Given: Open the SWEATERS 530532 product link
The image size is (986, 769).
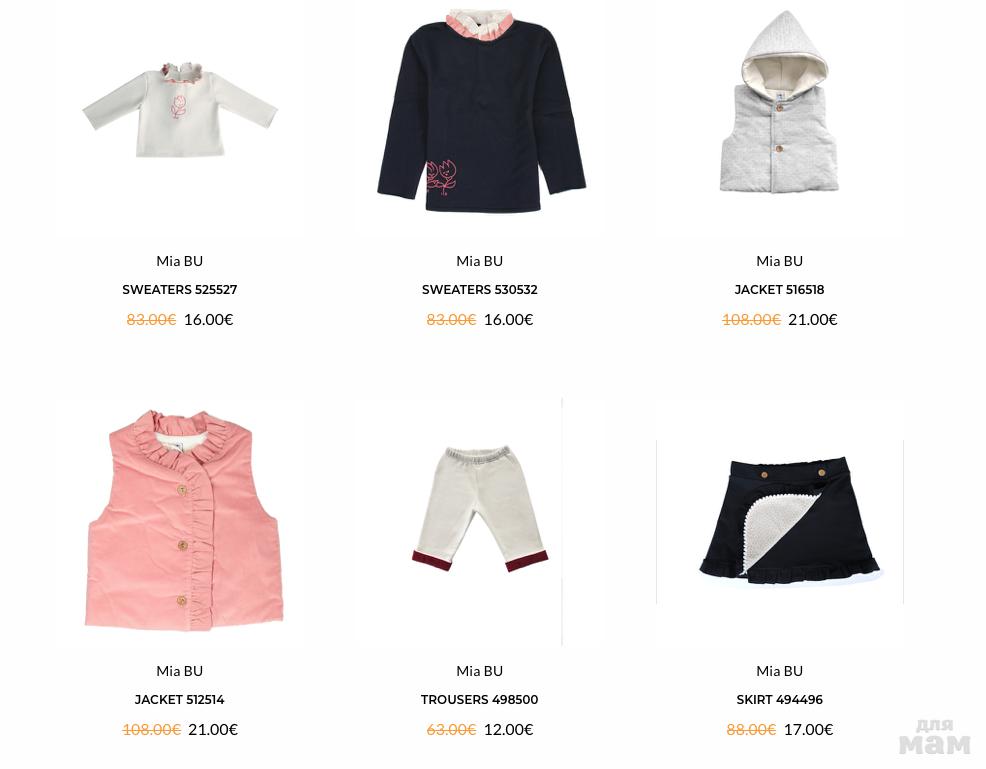Looking at the screenshot, I should [480, 290].
